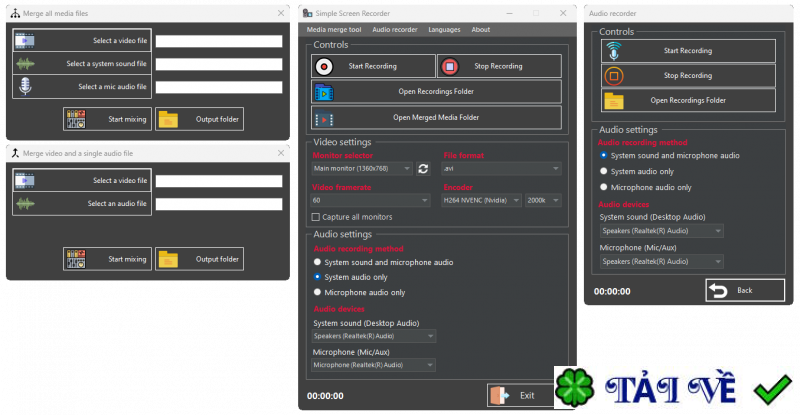The width and height of the screenshot is (800, 415).
Task: Click the back arrow icon in Audio recorder
Action: click(718, 290)
